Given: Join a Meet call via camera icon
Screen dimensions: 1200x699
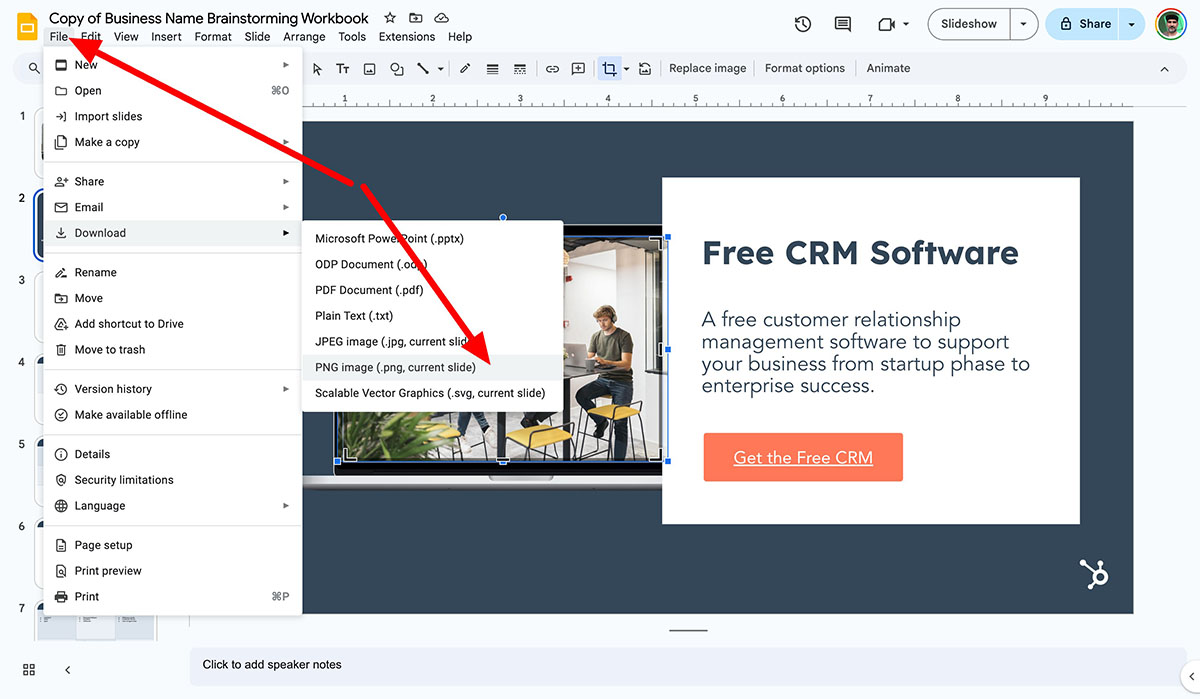Looking at the screenshot, I should 885,23.
